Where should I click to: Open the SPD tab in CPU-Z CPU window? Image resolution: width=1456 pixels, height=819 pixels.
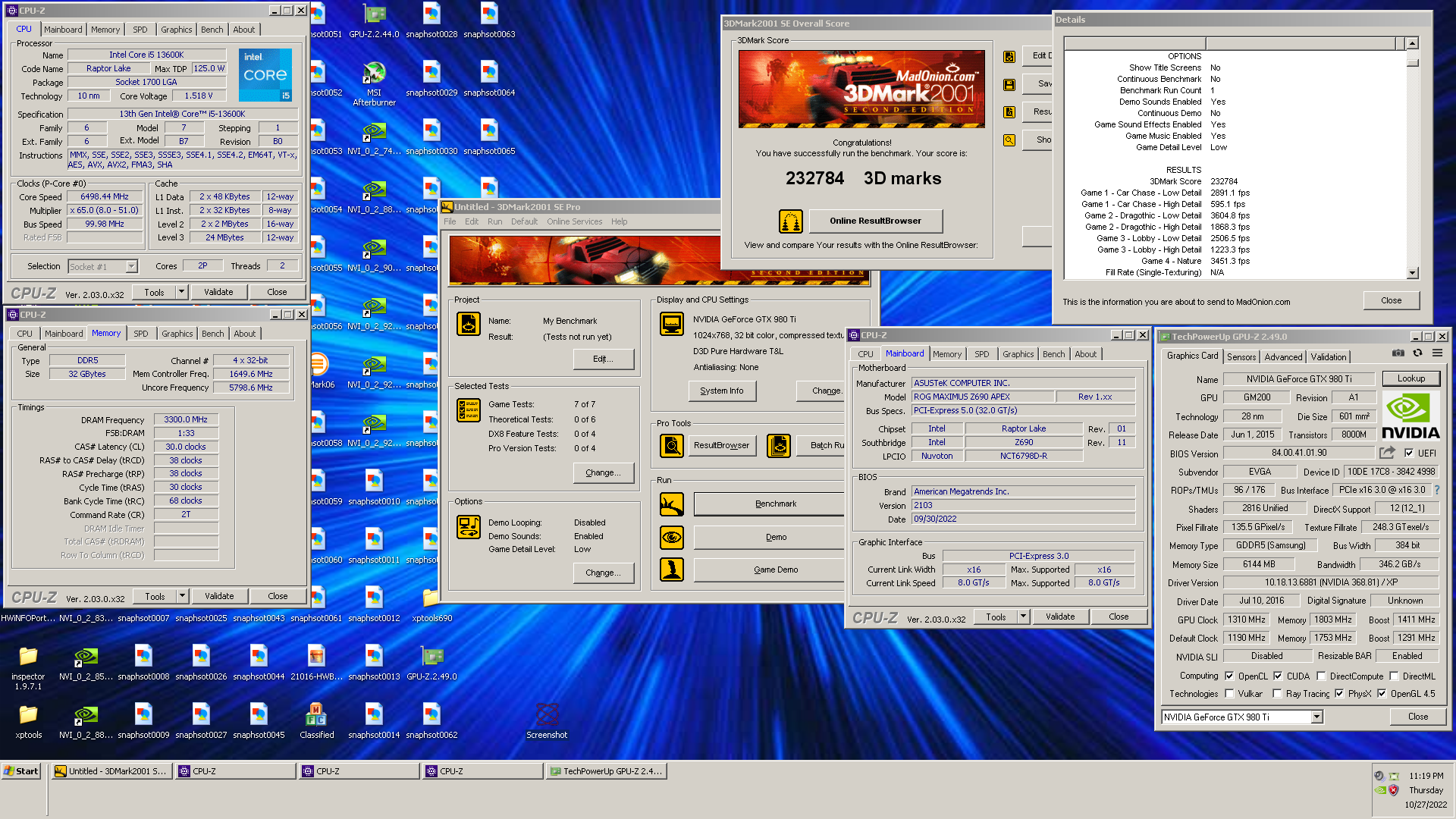(x=140, y=30)
